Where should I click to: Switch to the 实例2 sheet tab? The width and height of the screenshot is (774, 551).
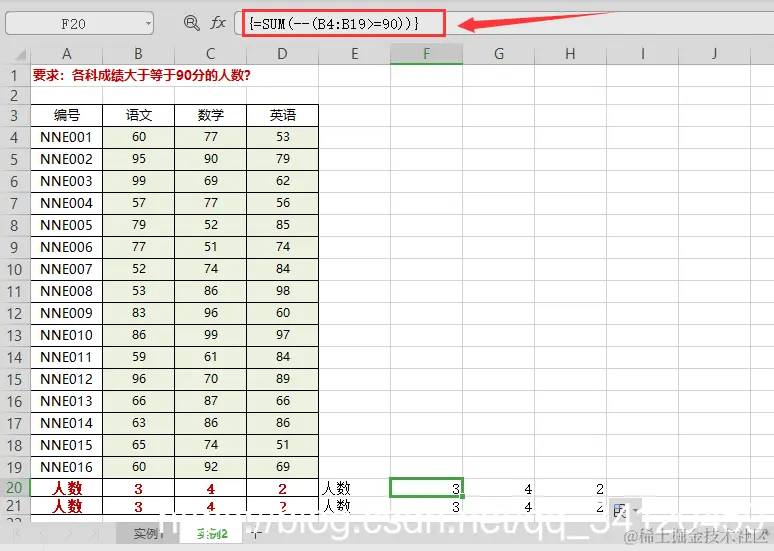[211, 534]
